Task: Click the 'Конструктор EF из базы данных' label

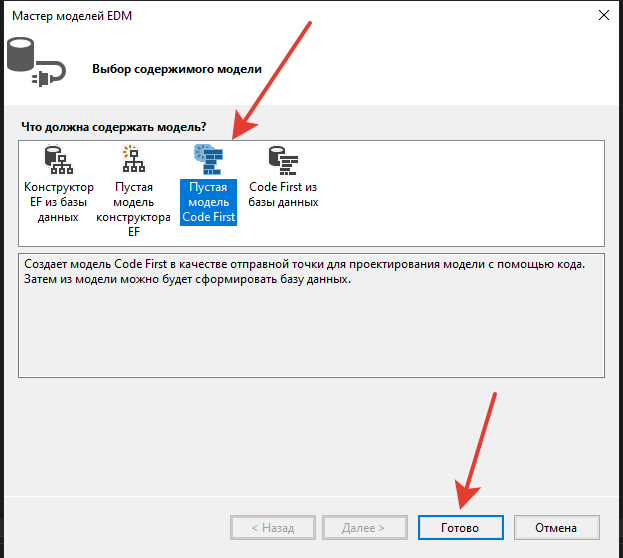Action: pyautogui.click(x=58, y=202)
